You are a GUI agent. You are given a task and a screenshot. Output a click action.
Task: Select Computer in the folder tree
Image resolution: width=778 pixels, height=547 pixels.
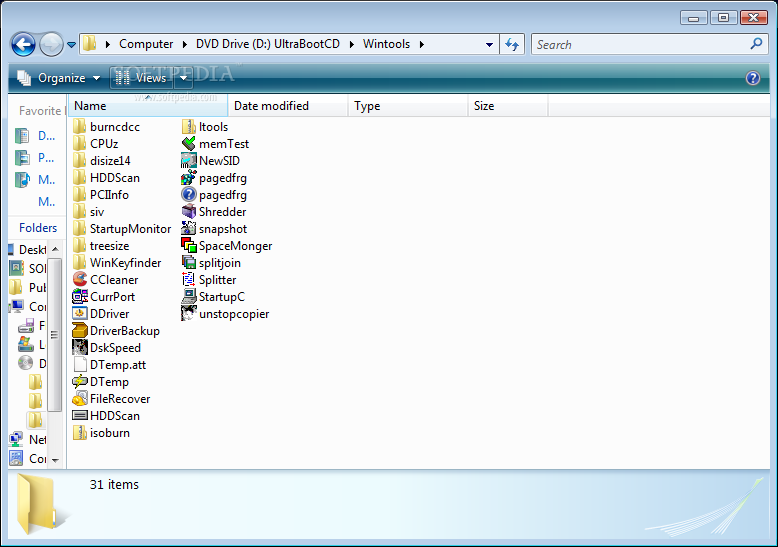(x=27, y=306)
